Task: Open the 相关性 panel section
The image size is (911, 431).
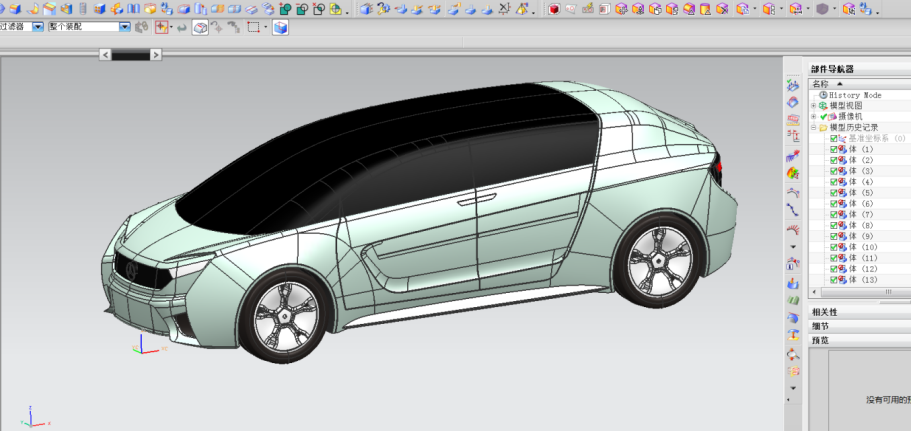Action: tap(825, 312)
